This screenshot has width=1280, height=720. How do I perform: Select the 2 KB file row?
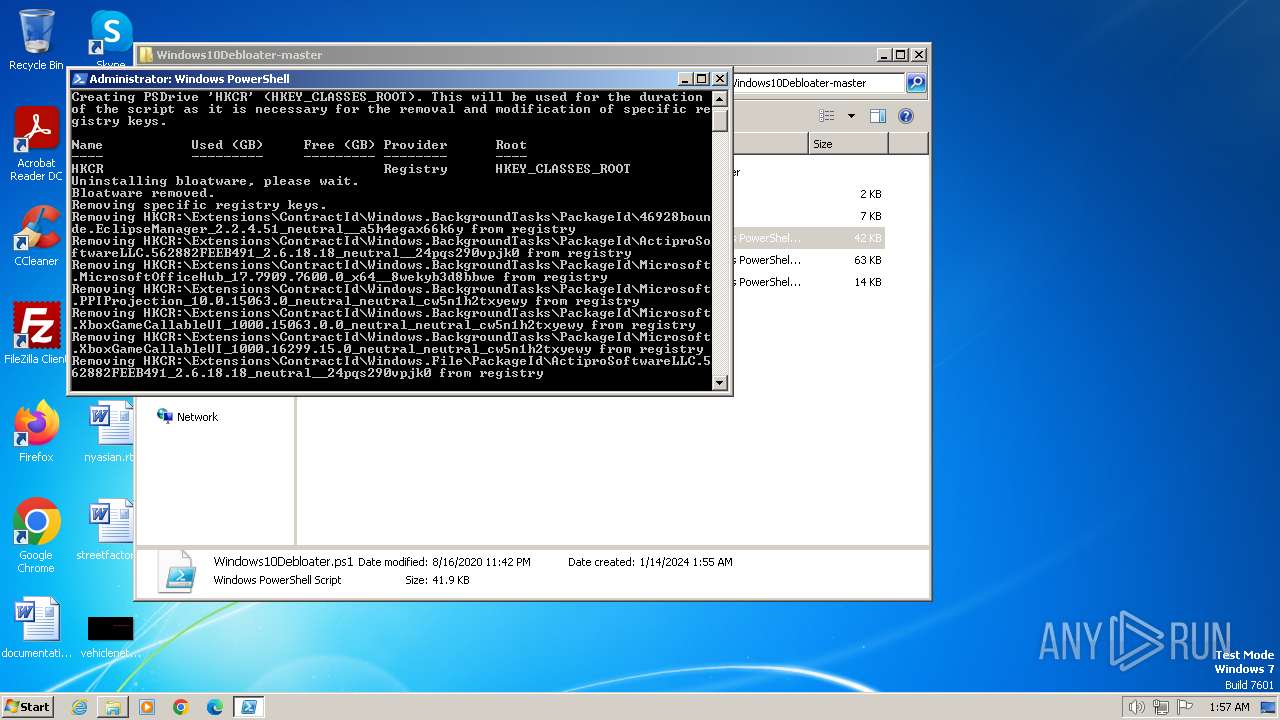point(808,194)
